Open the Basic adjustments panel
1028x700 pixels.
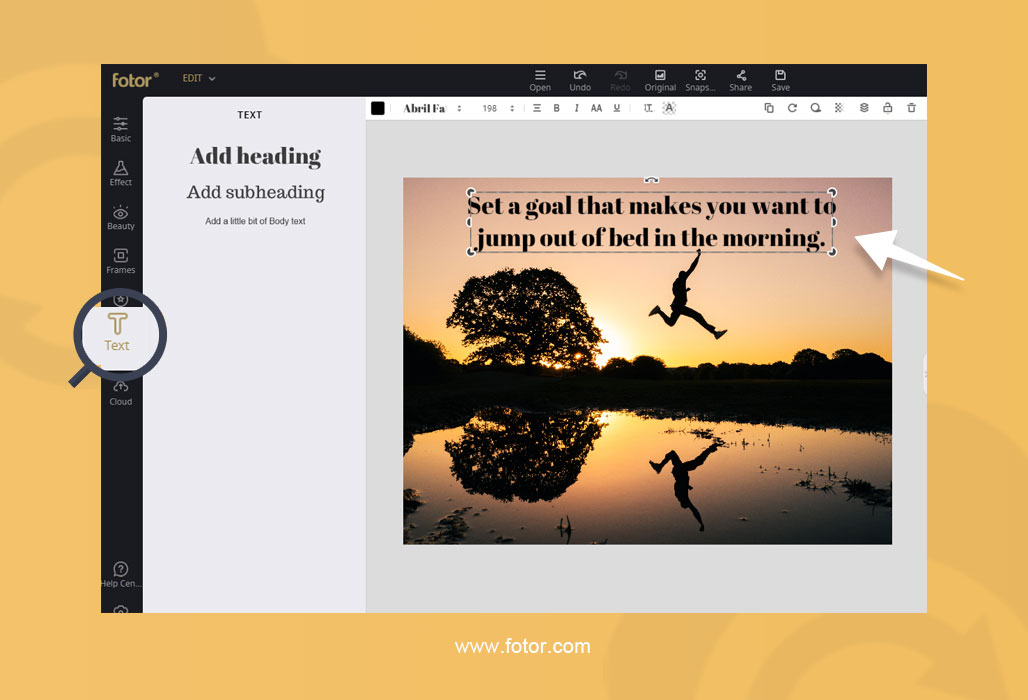coord(121,129)
